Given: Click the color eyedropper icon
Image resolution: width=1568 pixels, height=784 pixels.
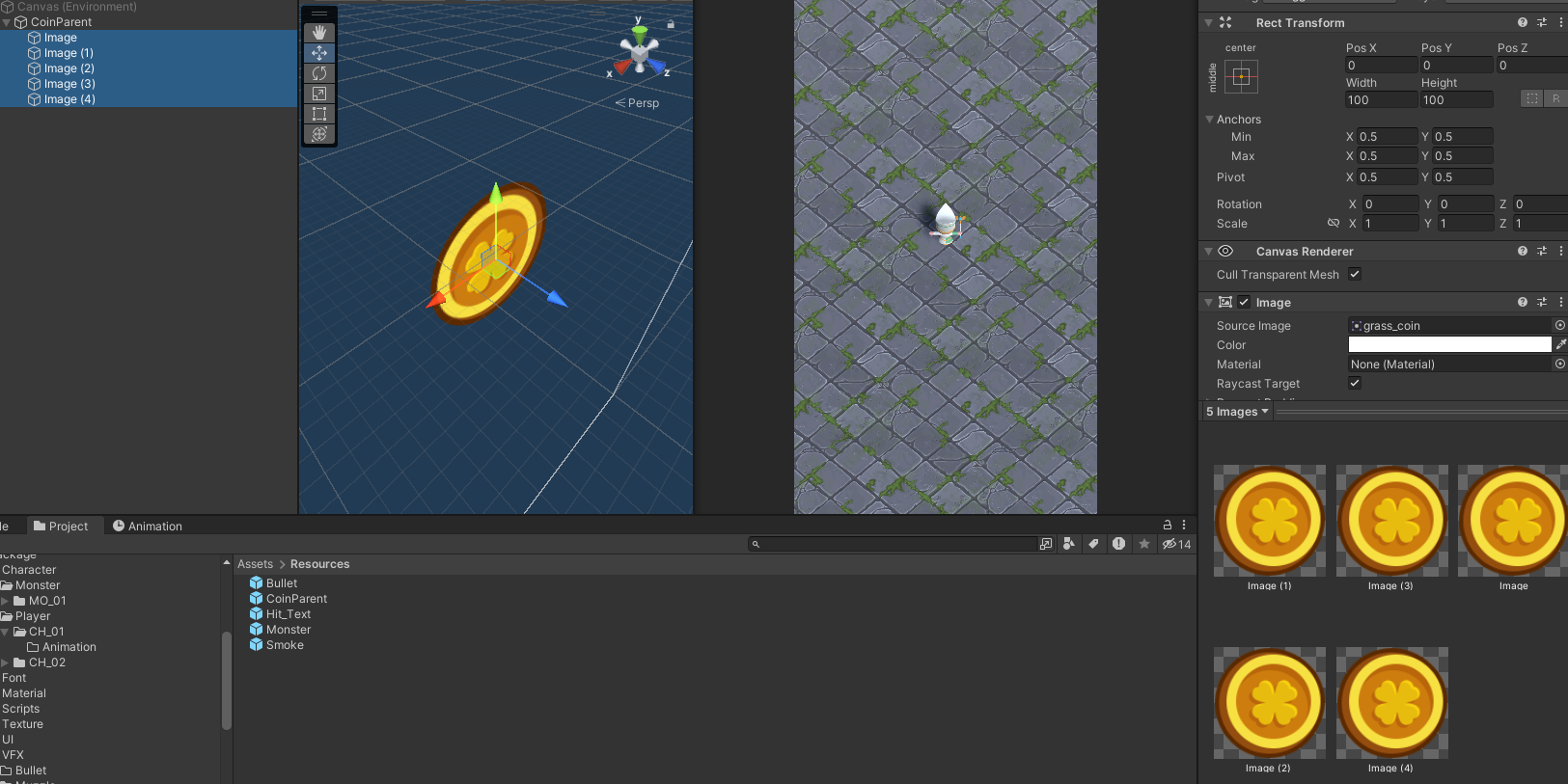Looking at the screenshot, I should point(1560,344).
